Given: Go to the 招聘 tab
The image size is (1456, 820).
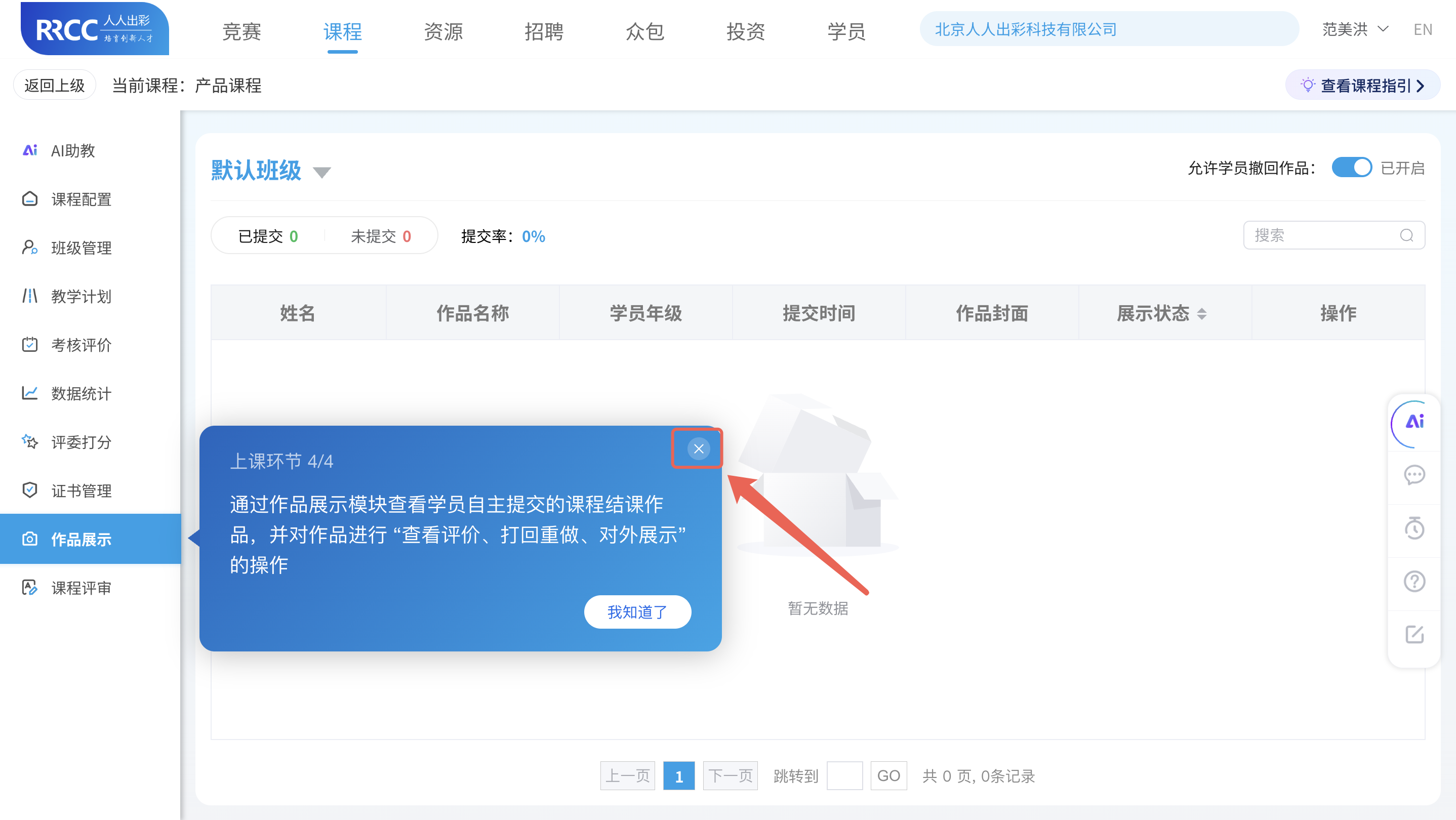Looking at the screenshot, I should coord(544,31).
